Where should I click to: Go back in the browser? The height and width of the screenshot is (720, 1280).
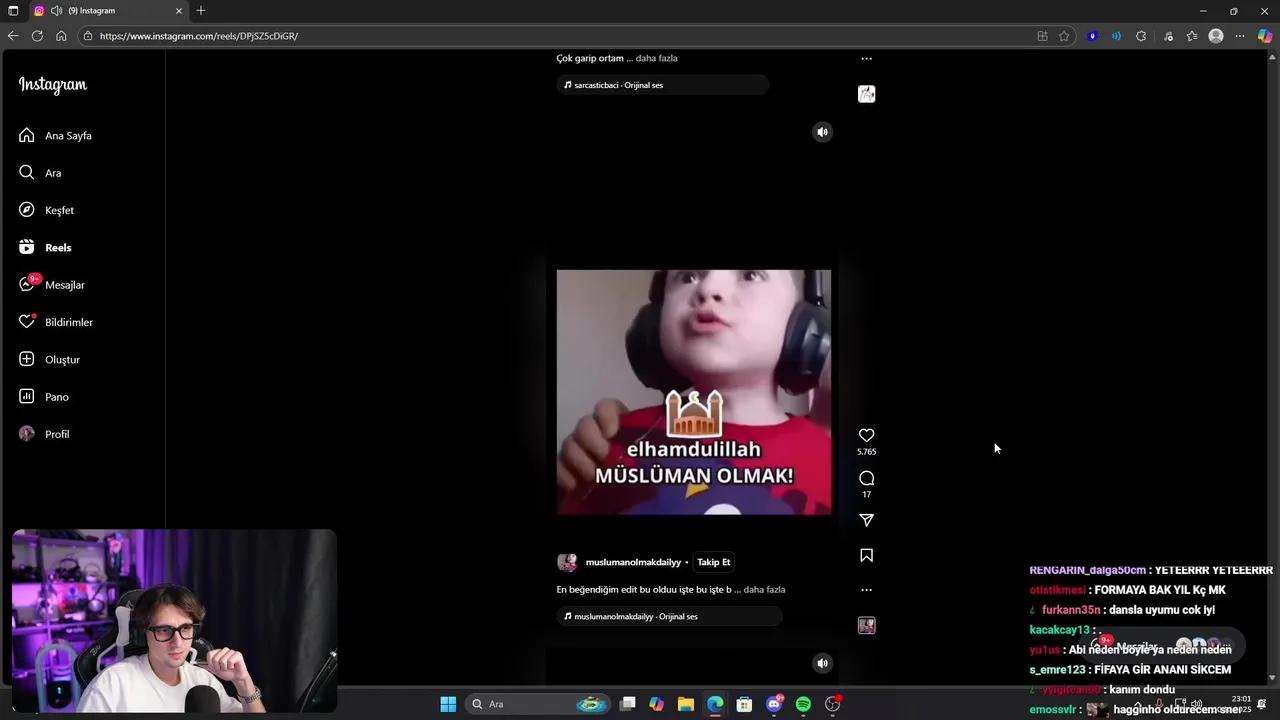pyautogui.click(x=13, y=36)
